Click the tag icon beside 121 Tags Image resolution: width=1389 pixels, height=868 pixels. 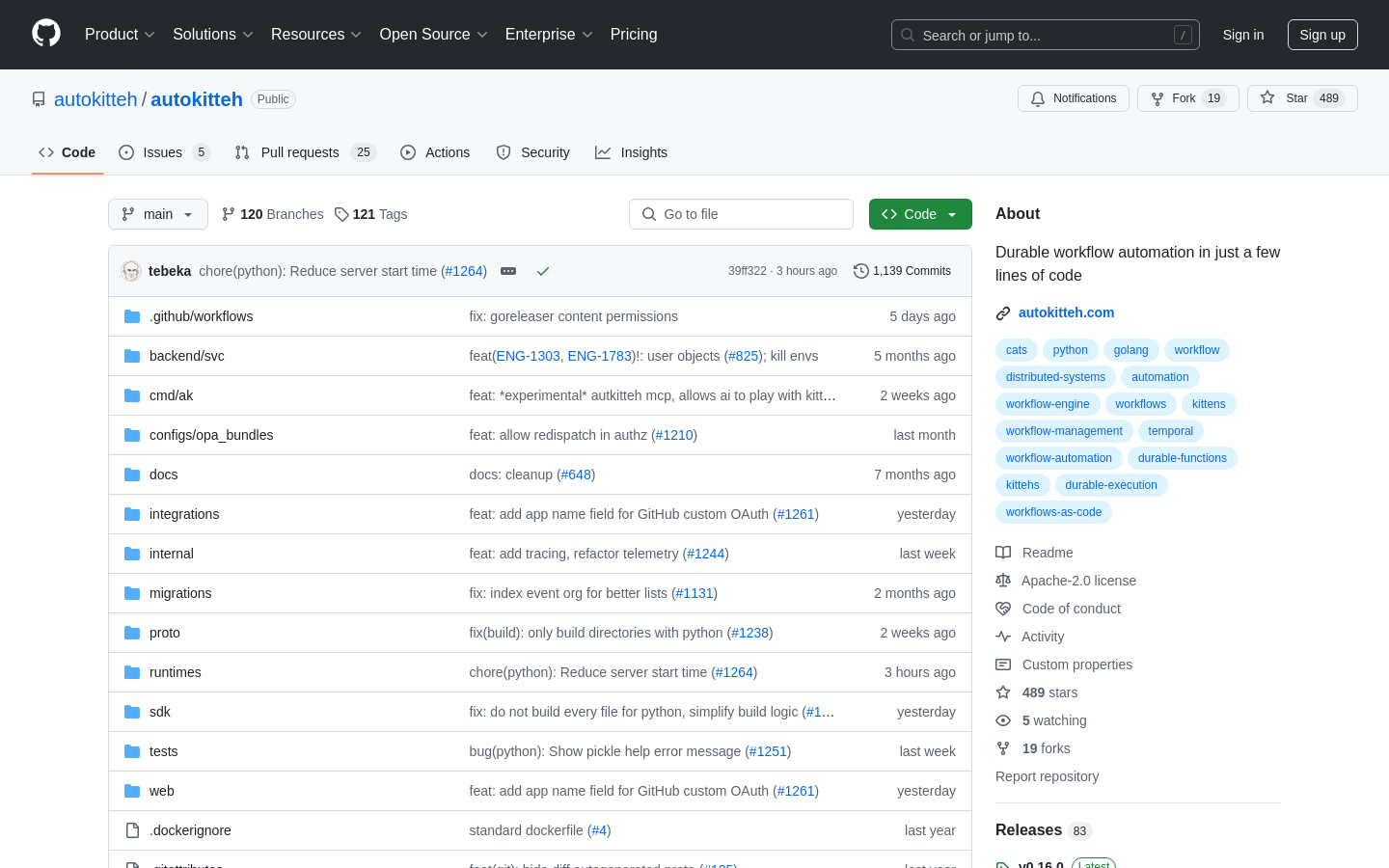point(341,214)
